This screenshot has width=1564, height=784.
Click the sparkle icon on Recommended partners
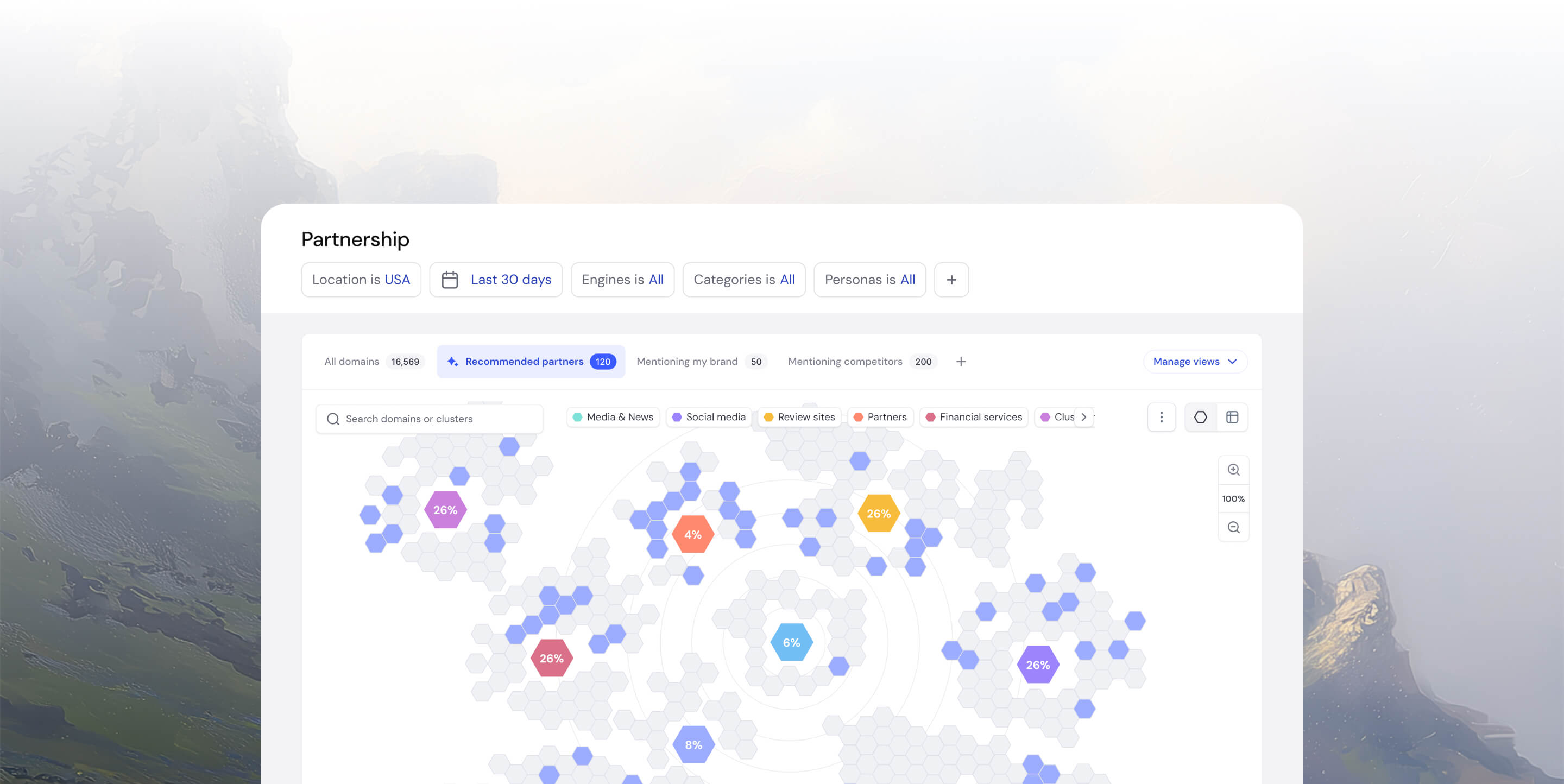pyautogui.click(x=453, y=361)
